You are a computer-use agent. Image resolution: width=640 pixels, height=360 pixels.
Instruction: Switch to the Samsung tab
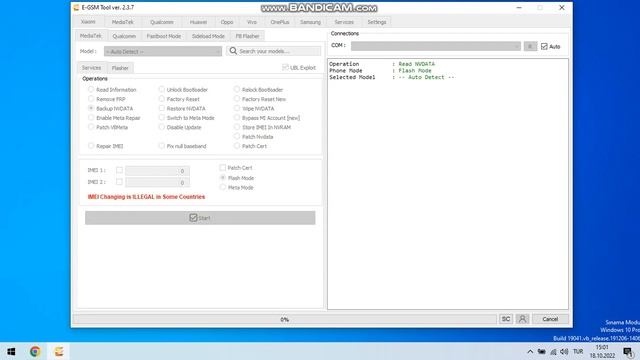[310, 22]
